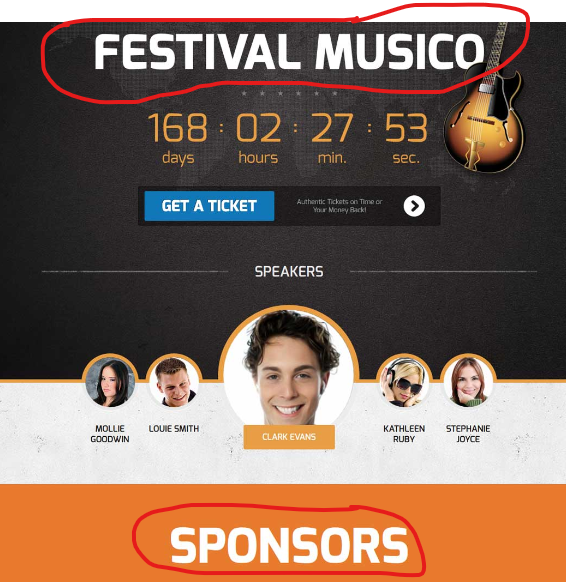The image size is (566, 582).
Task: Click the 168 days countdown number
Action: pyautogui.click(x=178, y=128)
